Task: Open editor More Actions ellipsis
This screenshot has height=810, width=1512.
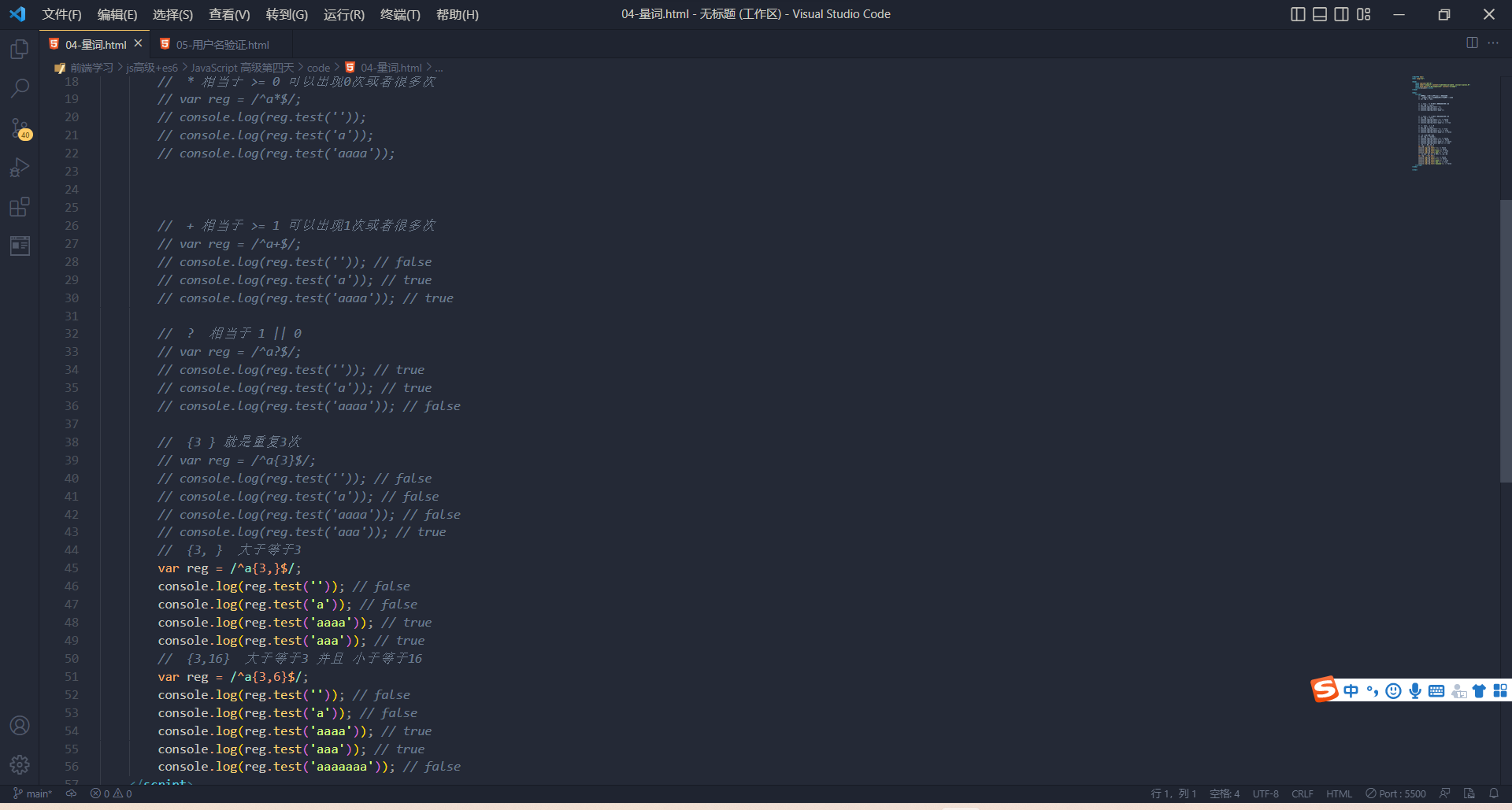Action: (x=1493, y=43)
